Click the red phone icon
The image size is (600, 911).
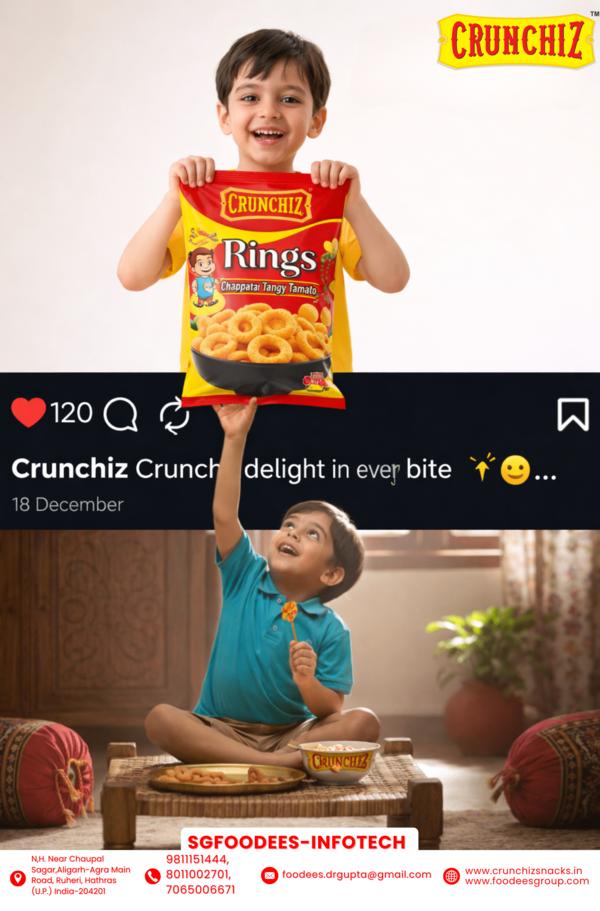[x=152, y=876]
